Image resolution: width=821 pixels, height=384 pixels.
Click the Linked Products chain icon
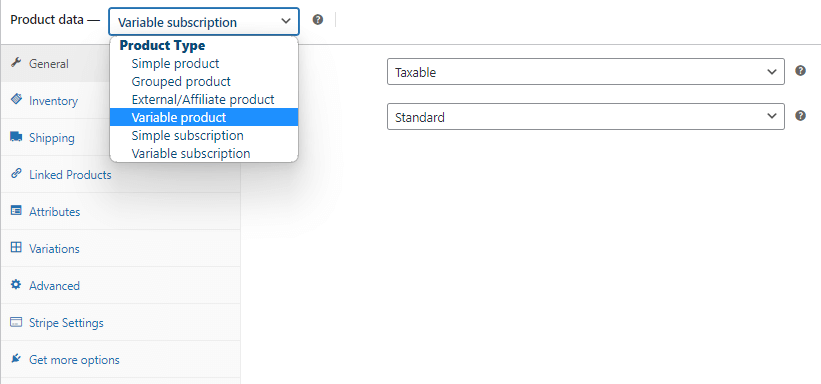16,174
